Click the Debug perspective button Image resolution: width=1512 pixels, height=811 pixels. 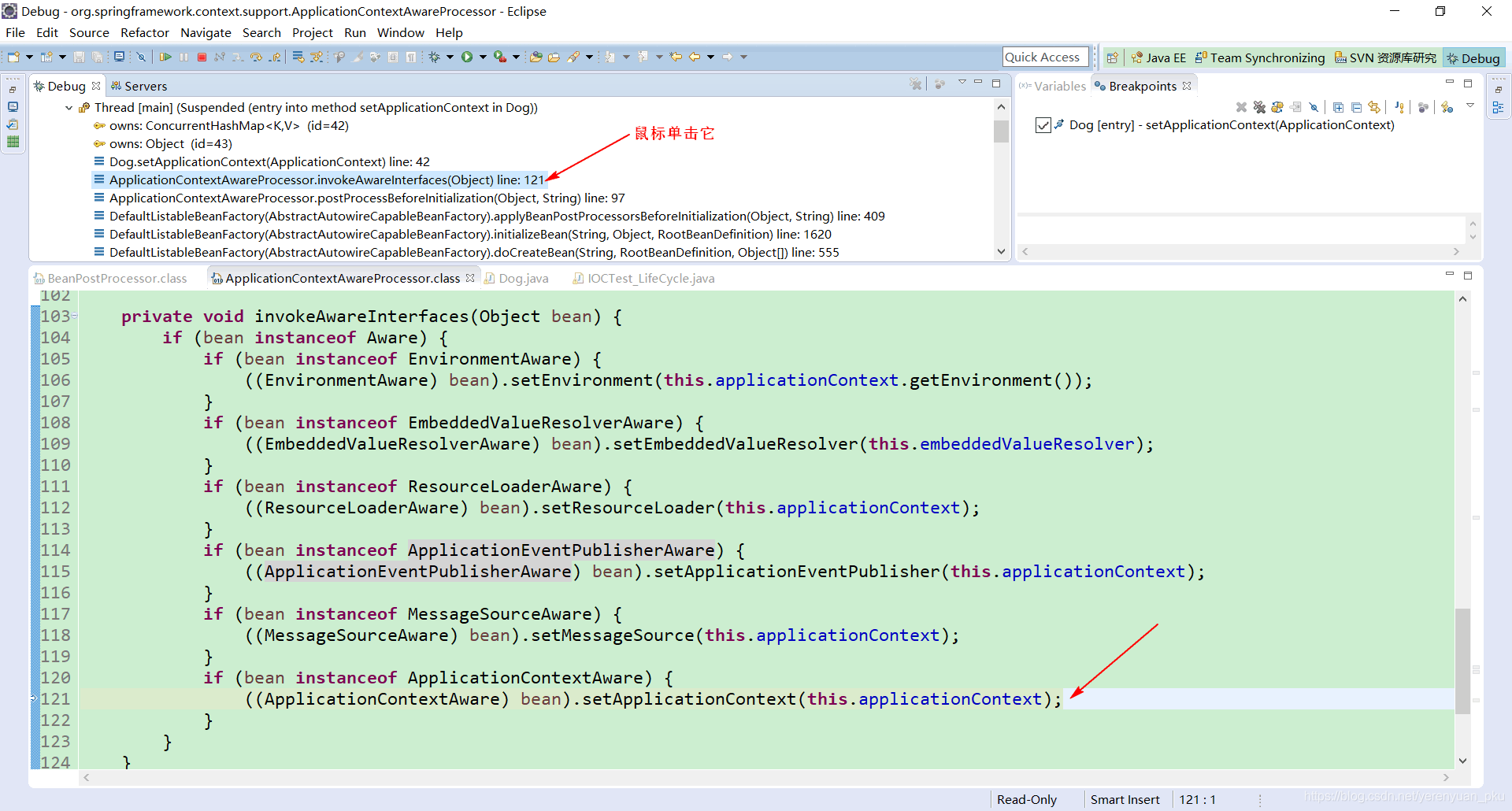[x=1473, y=57]
